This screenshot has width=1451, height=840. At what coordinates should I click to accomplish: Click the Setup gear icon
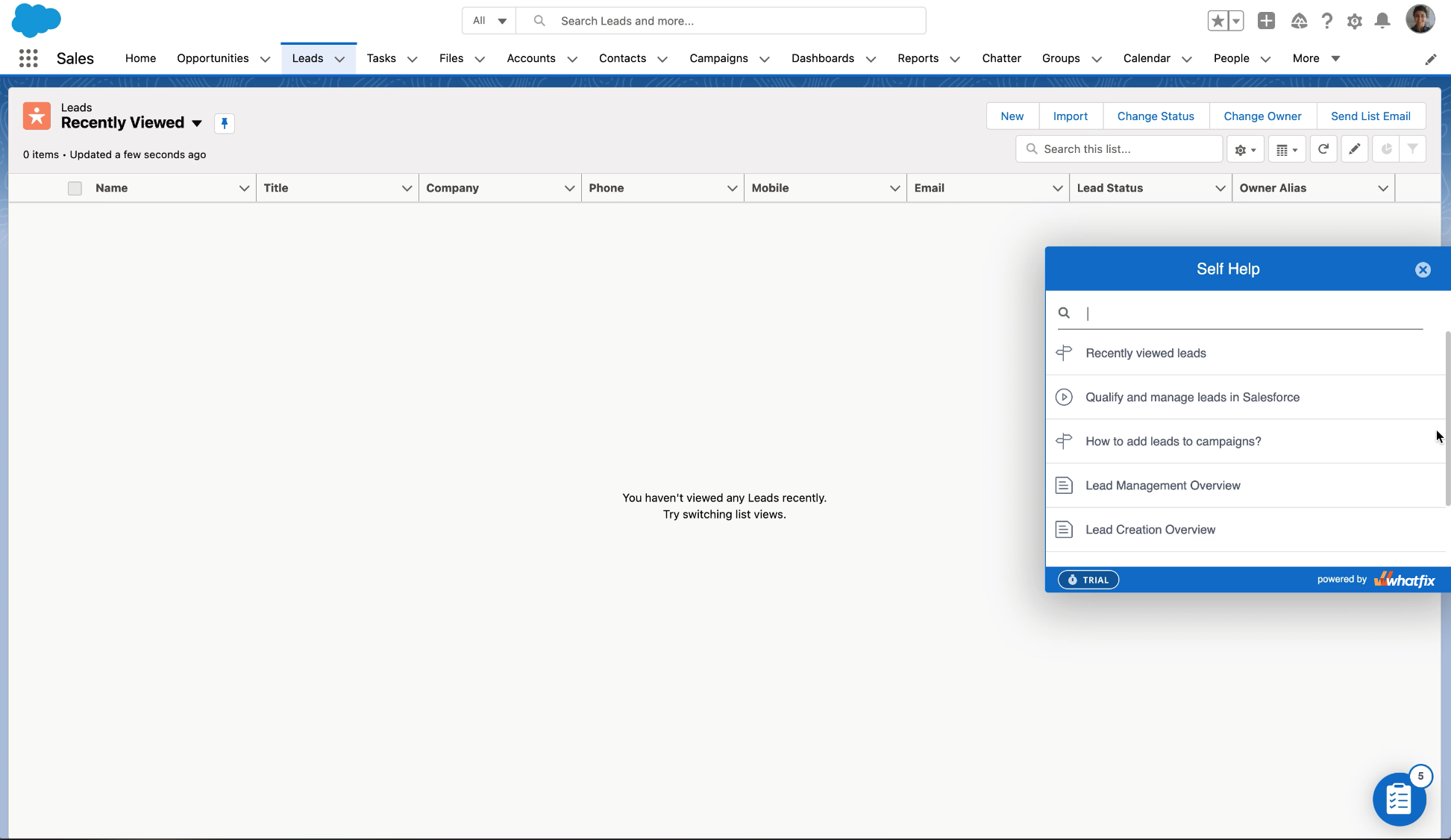1355,21
